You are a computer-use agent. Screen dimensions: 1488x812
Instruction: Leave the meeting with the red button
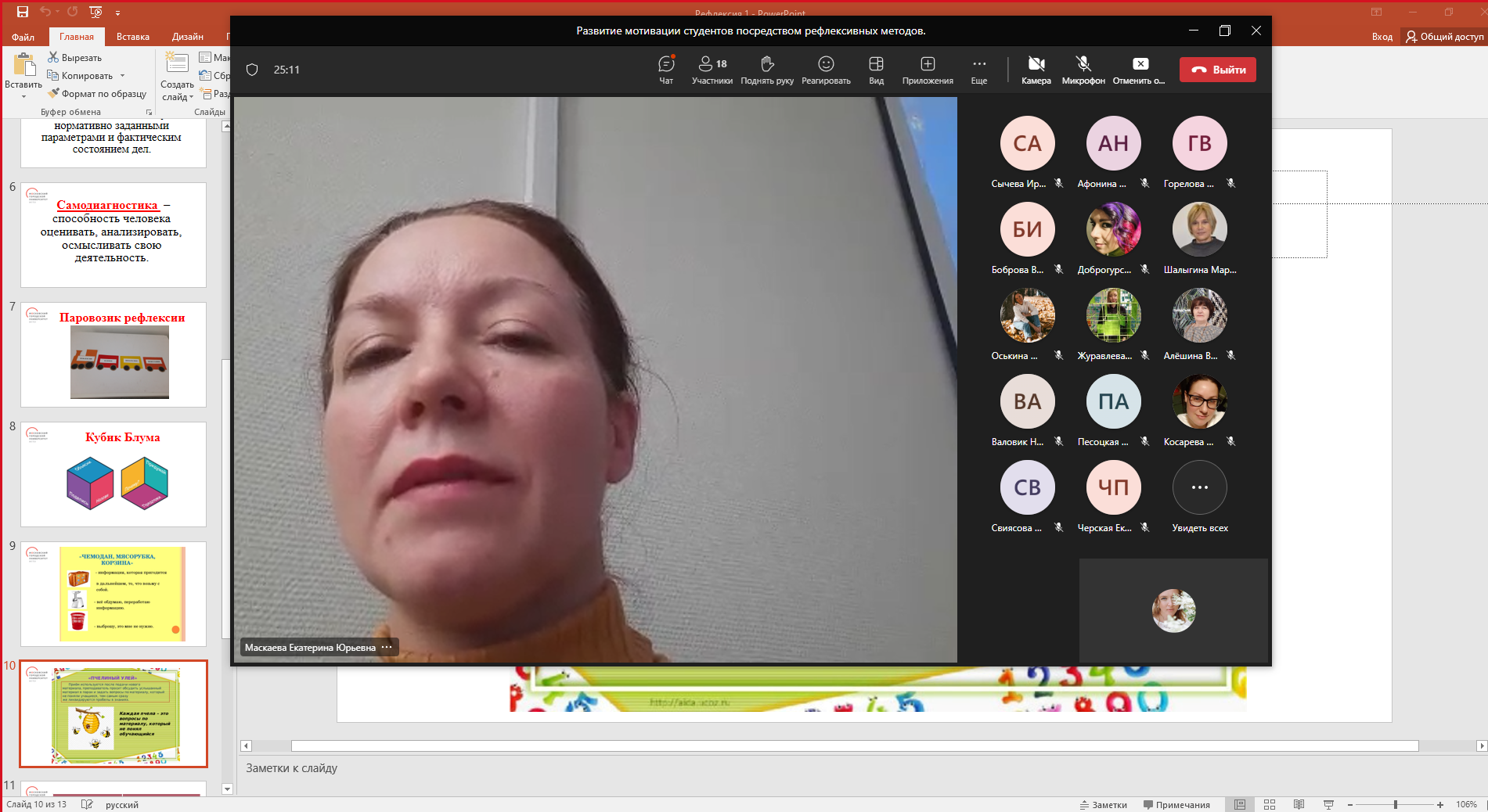(x=1217, y=70)
